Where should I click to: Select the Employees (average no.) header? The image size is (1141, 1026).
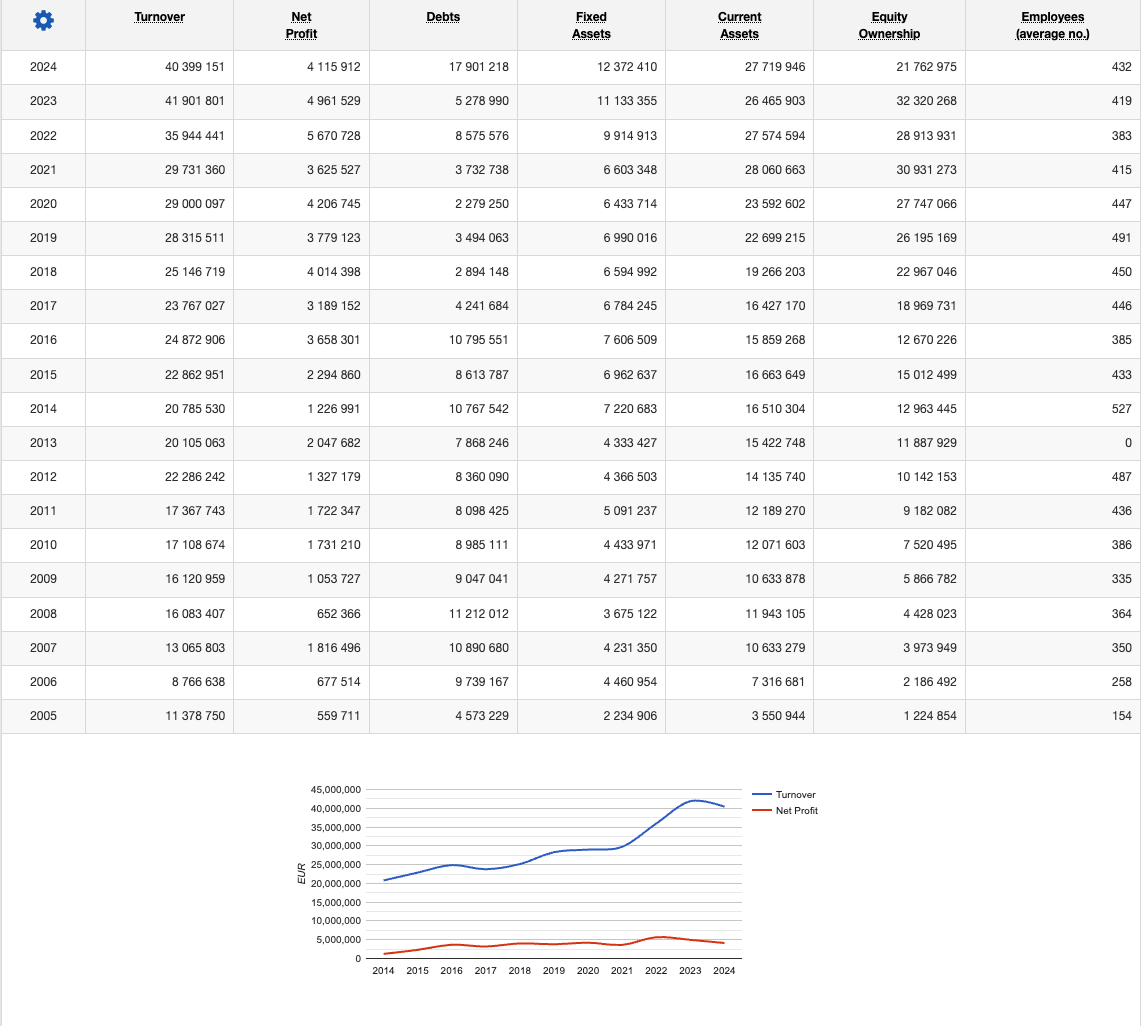(x=1052, y=25)
